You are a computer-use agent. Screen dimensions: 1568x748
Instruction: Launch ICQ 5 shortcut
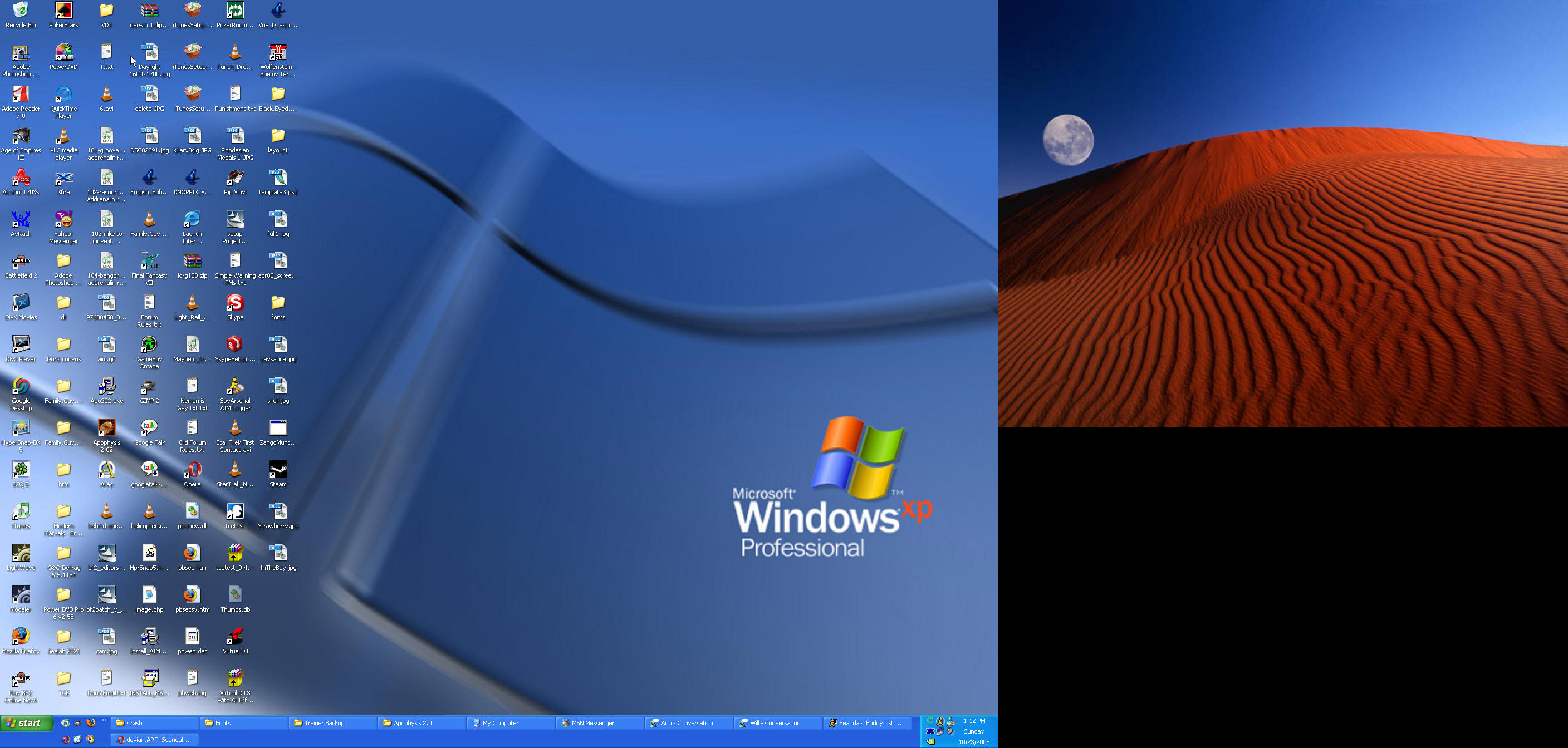21,474
